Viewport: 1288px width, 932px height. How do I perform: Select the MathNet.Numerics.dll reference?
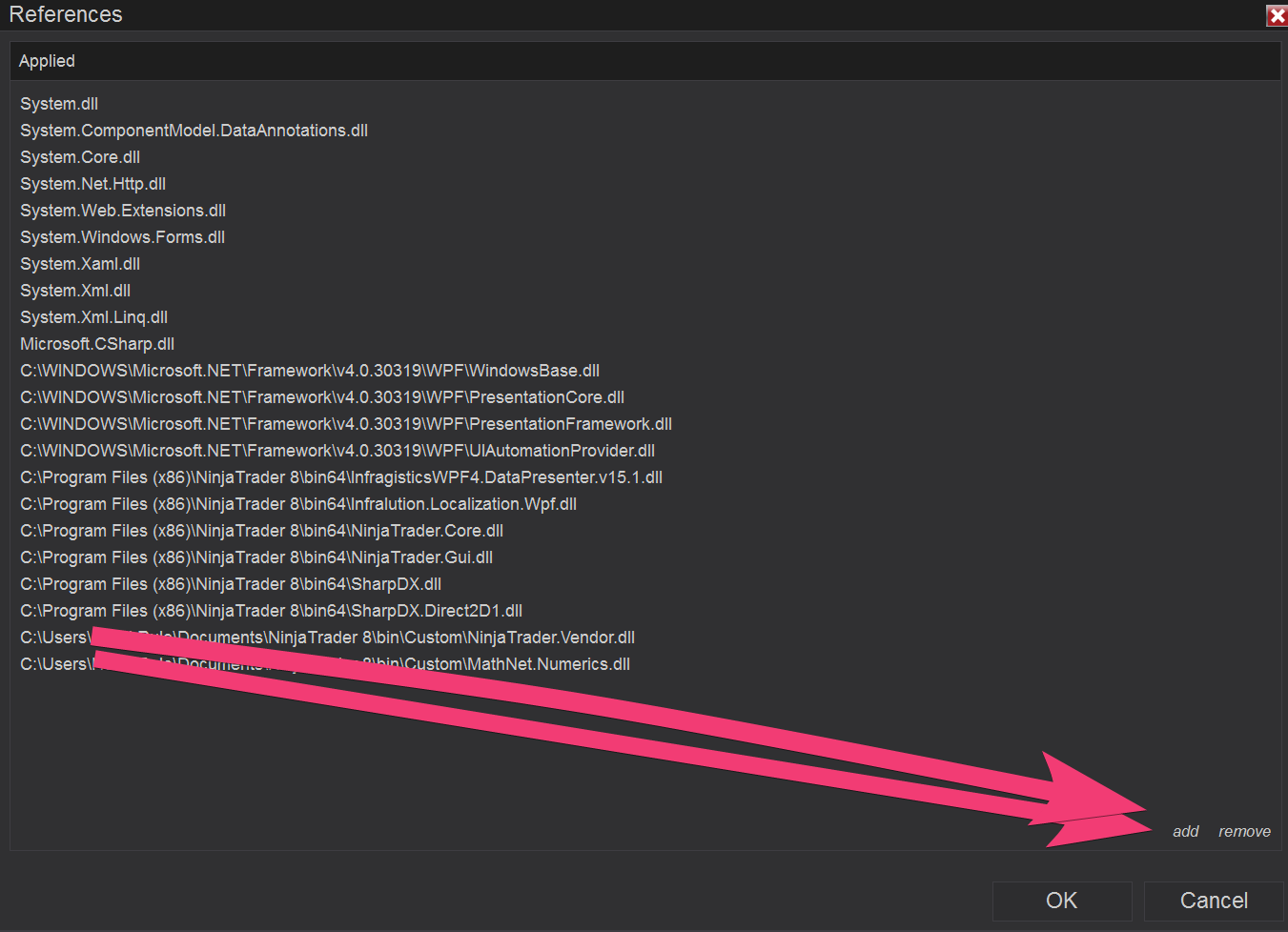click(325, 664)
